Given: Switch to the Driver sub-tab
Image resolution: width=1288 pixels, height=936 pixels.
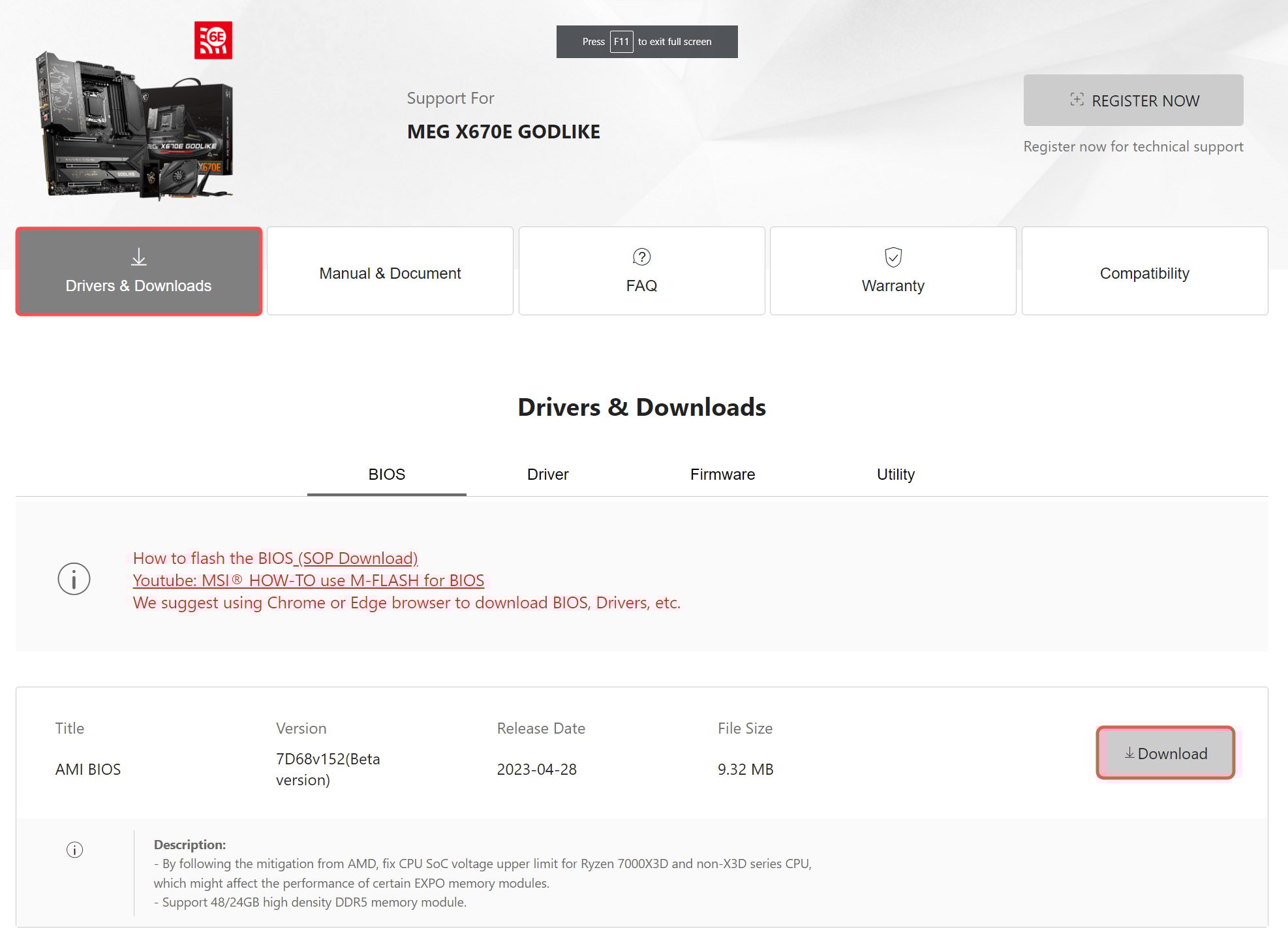Looking at the screenshot, I should coord(548,475).
